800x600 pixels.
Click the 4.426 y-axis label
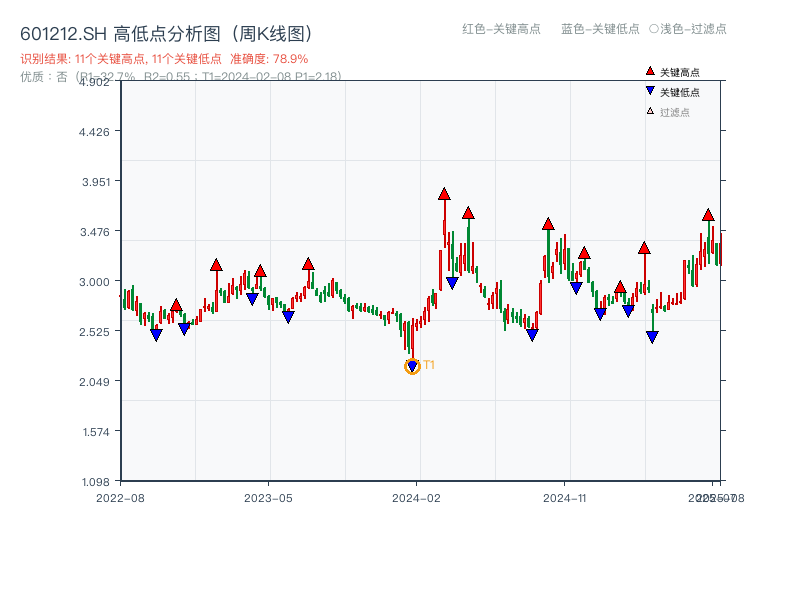pyautogui.click(x=94, y=132)
